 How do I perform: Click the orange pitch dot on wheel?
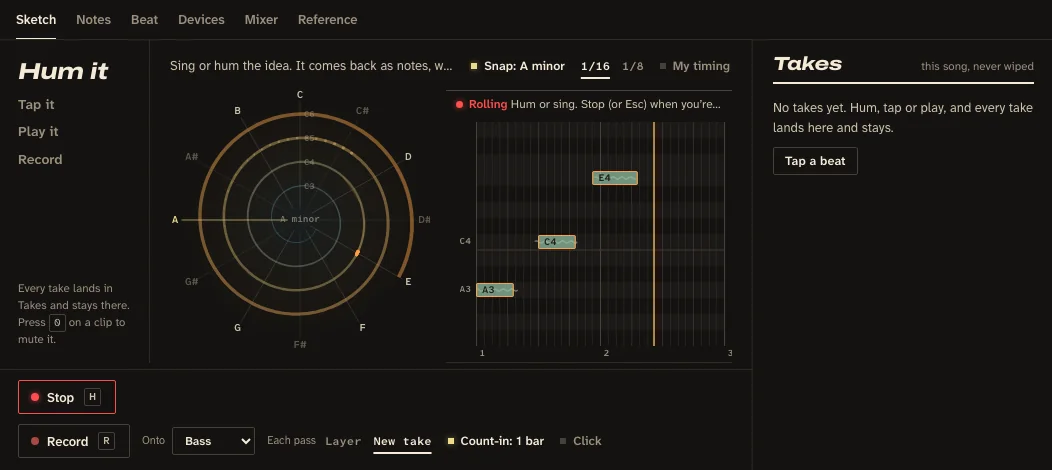click(x=358, y=253)
